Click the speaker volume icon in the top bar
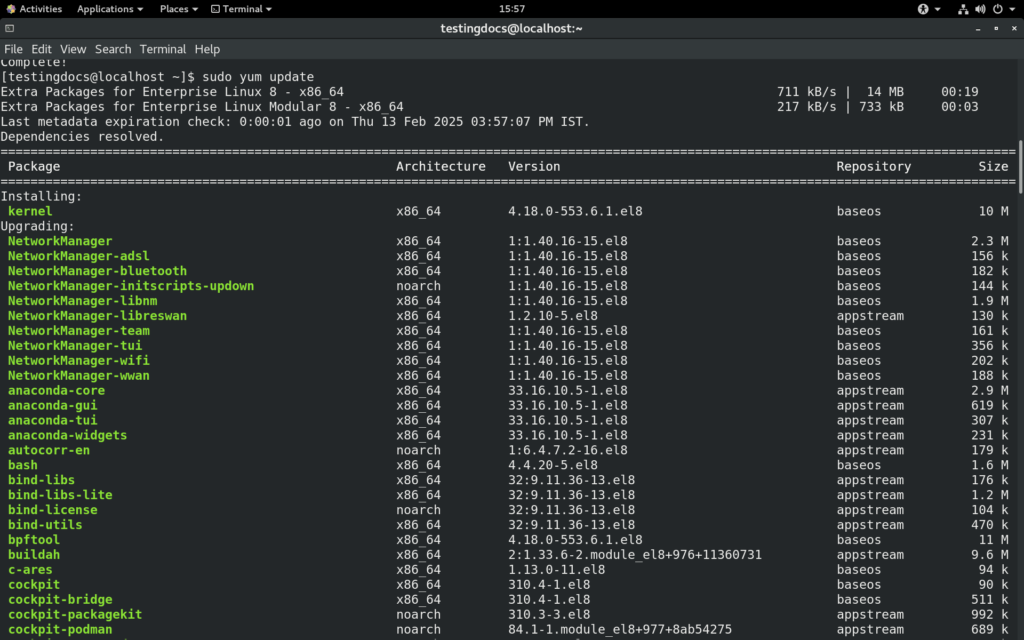1024x640 pixels. tap(980, 9)
